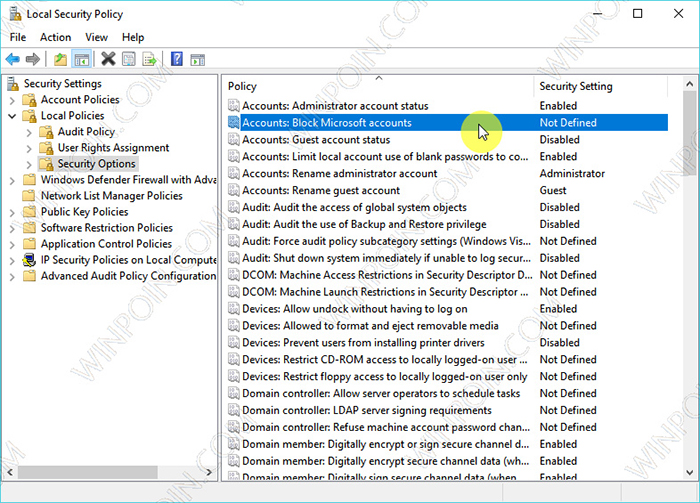Viewport: 700px width, 503px height.
Task: Select Local Policies in the tree
Action: tap(72, 116)
